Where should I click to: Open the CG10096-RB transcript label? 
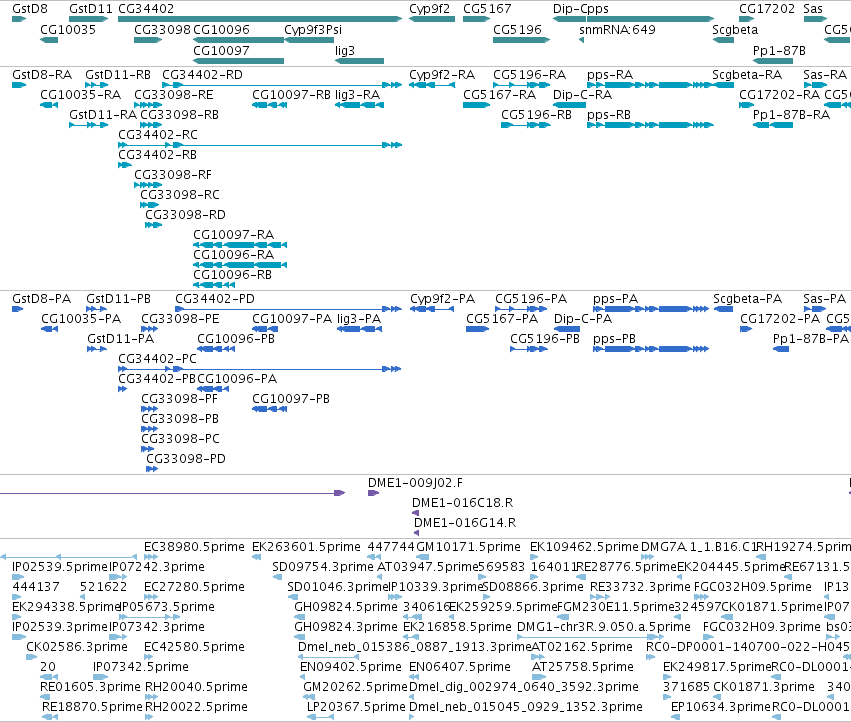[x=232, y=275]
